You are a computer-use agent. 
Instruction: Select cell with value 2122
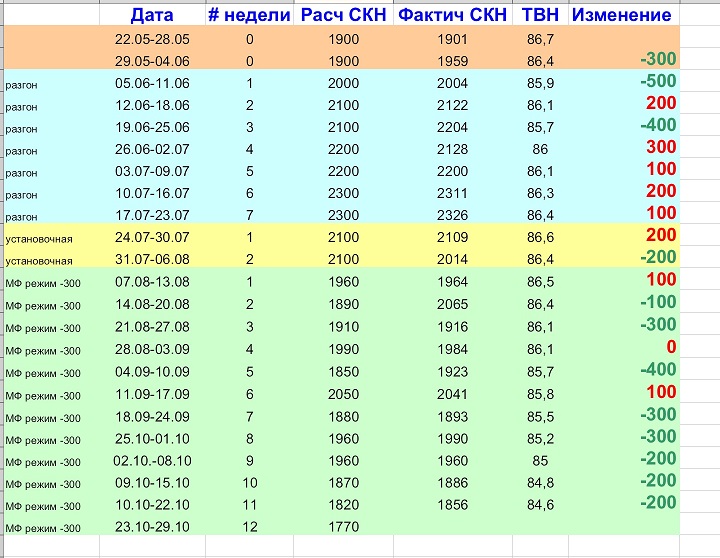point(453,105)
